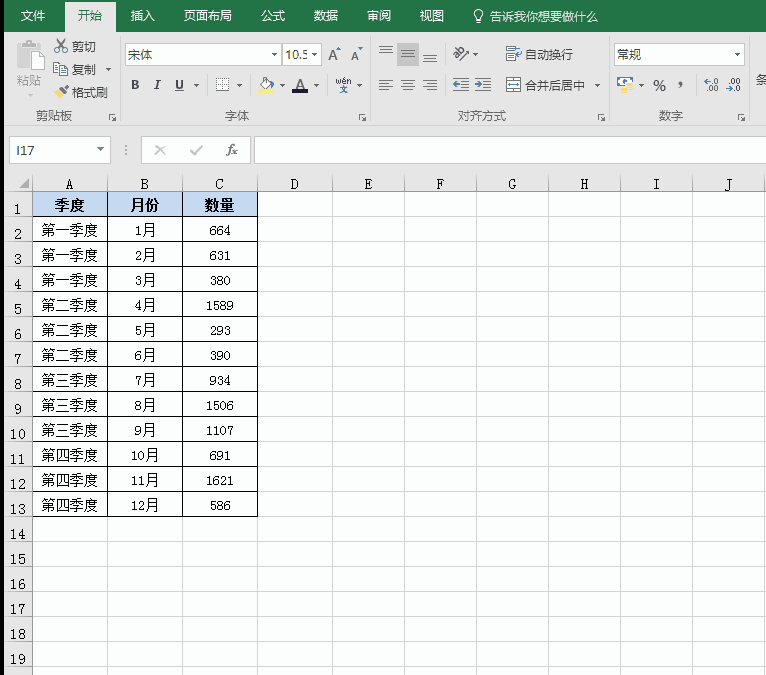
Task: Switch to the 页面布局 tab
Action: pyautogui.click(x=208, y=16)
